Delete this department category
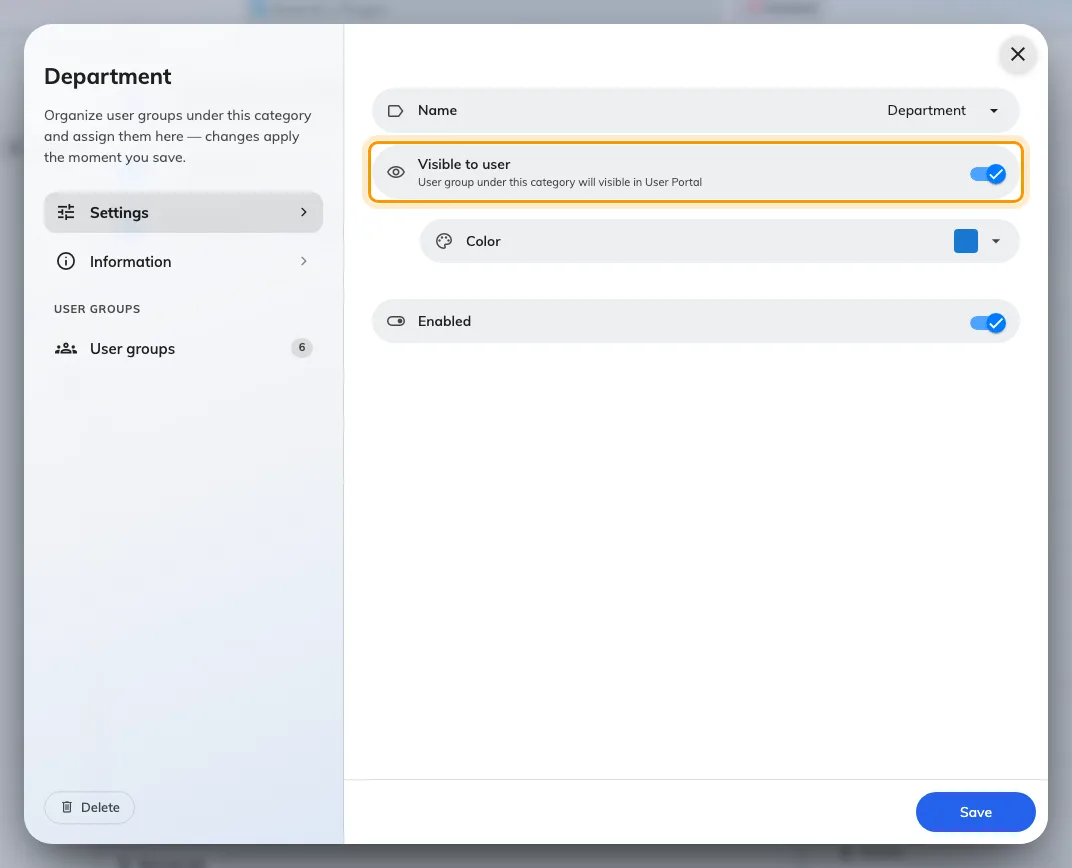This screenshot has height=868, width=1072. tap(90, 807)
